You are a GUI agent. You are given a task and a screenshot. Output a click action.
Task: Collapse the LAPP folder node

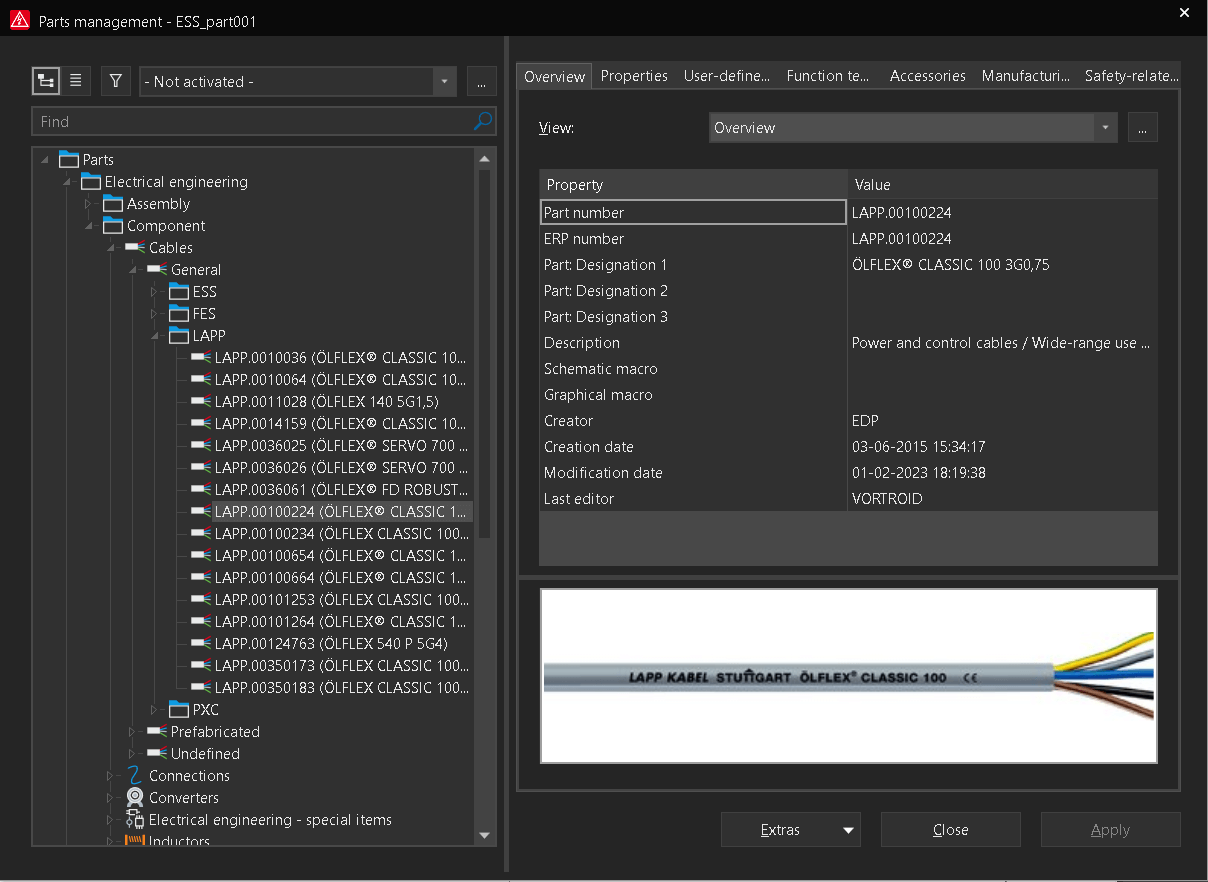[155, 336]
